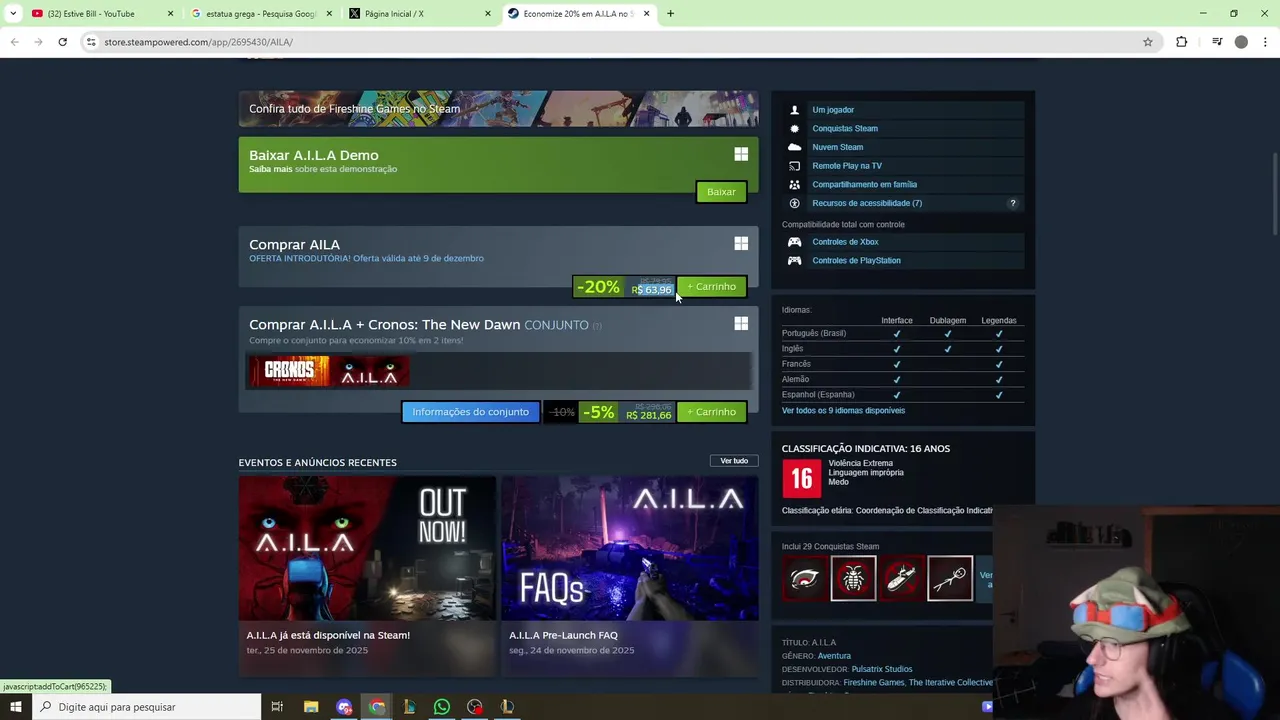Select the A.I.L.A Steam tab
Screen dimensions: 1280x720
click(578, 14)
